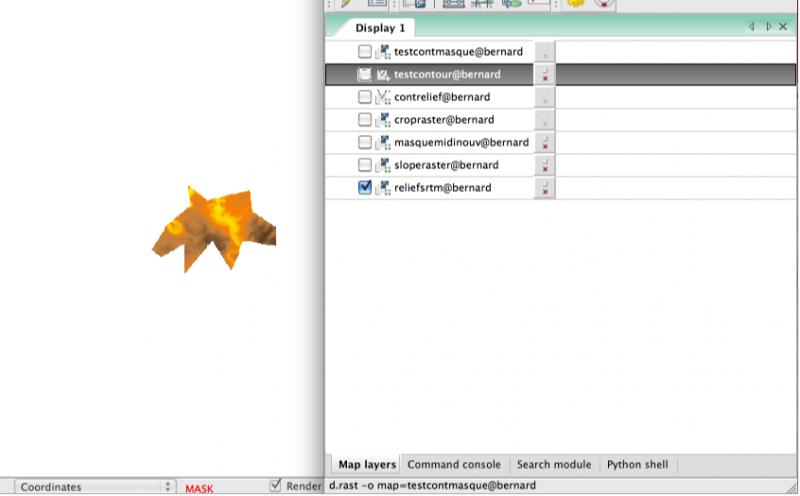Enable the sloperaster@bernard layer checkbox
Screen dimensions: 800x496
coord(365,165)
